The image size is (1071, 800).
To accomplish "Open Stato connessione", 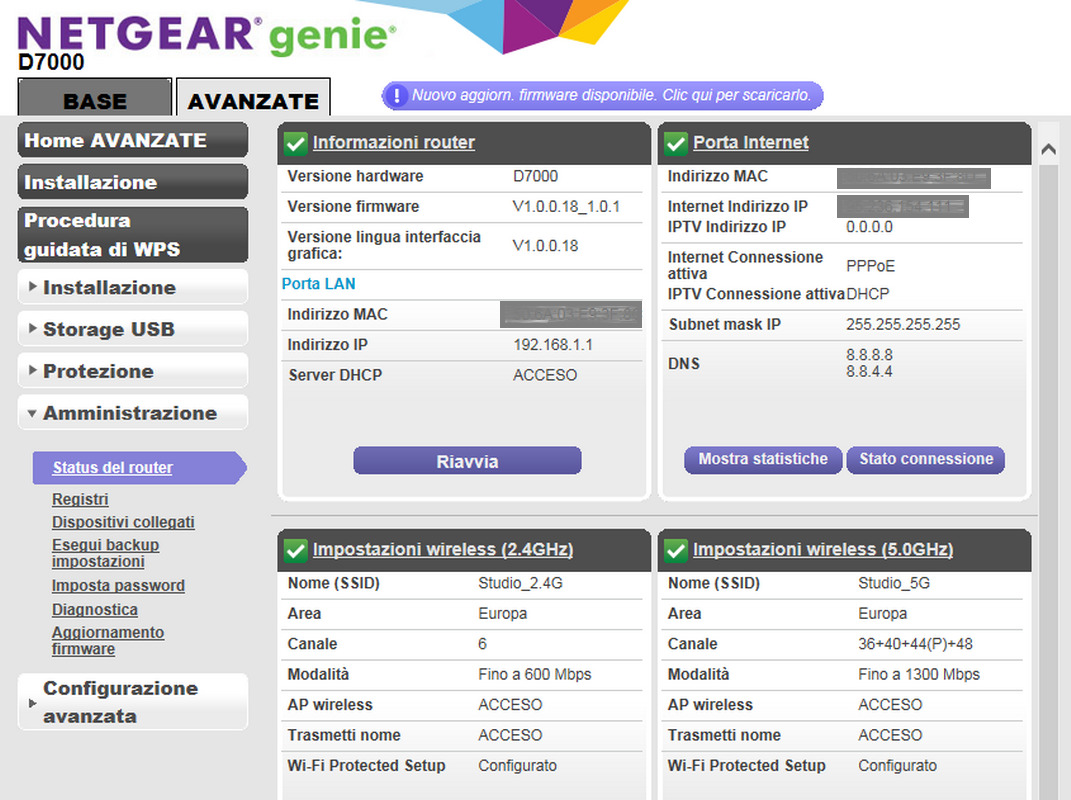I will pos(926,459).
